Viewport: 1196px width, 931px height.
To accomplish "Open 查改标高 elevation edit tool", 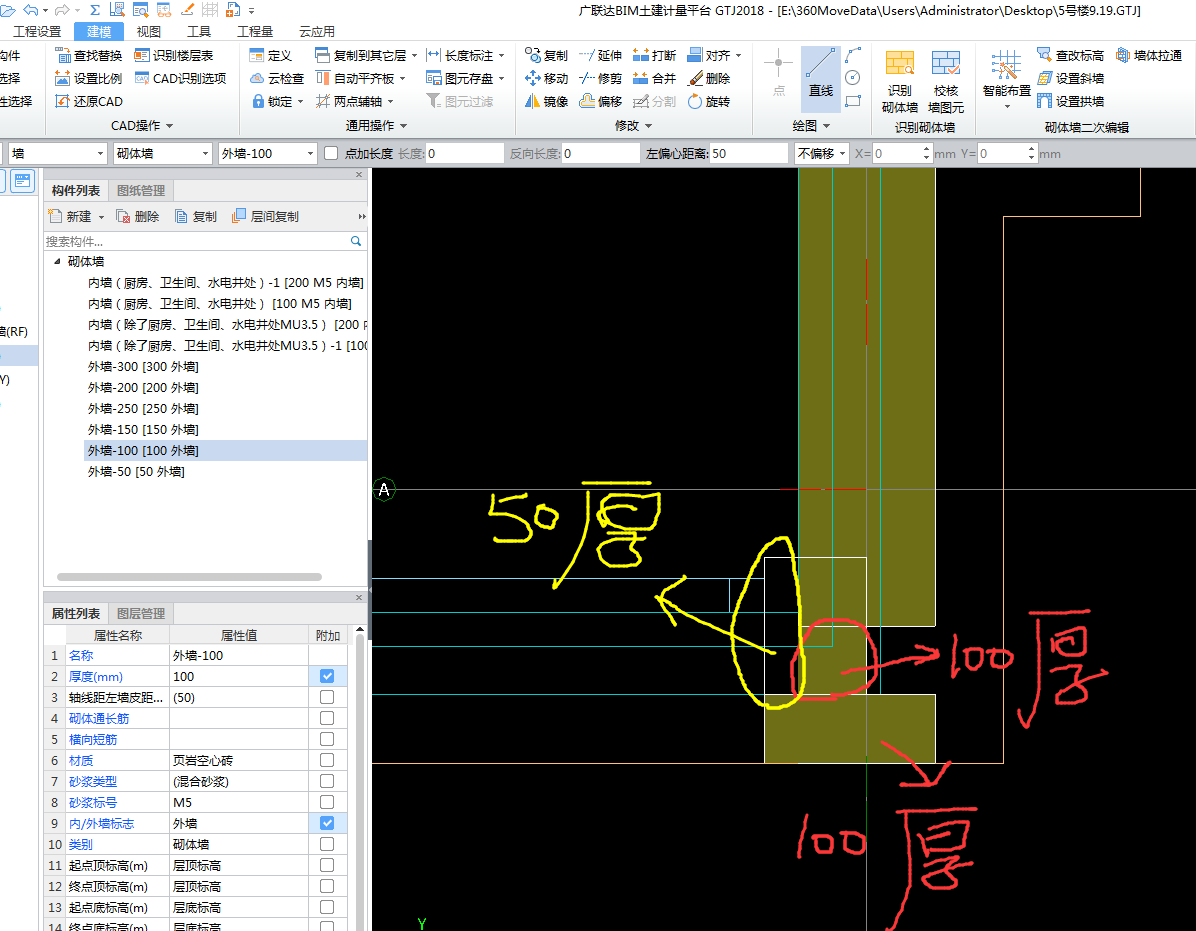I will (1071, 56).
